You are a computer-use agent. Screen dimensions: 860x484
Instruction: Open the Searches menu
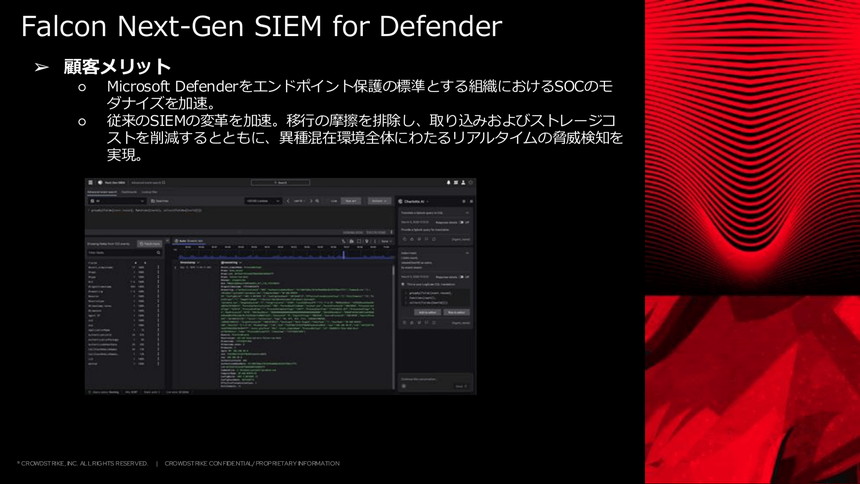[x=160, y=201]
